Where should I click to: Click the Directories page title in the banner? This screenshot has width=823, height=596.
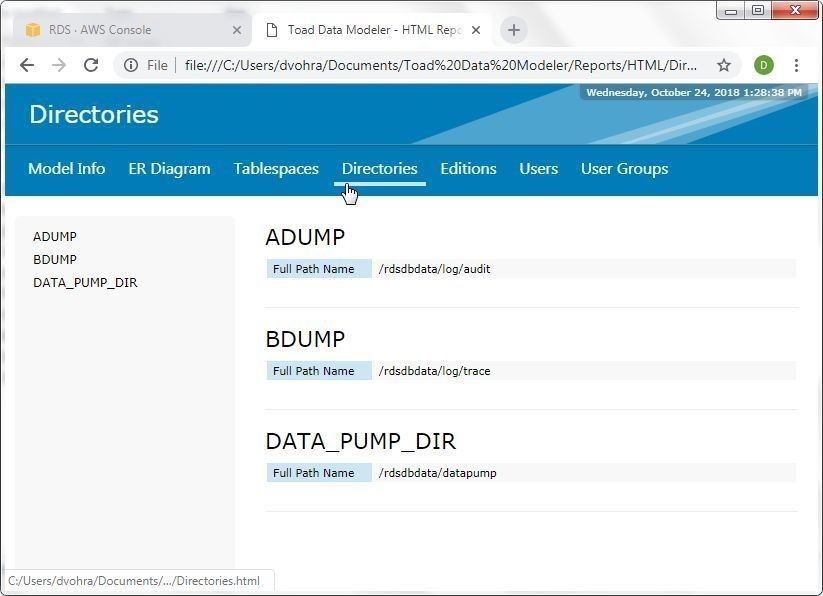click(x=93, y=114)
